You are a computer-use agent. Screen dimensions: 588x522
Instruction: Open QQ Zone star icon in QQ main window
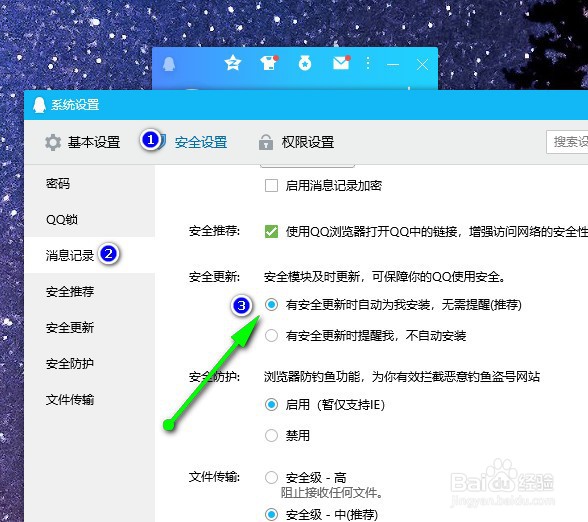coord(233,63)
